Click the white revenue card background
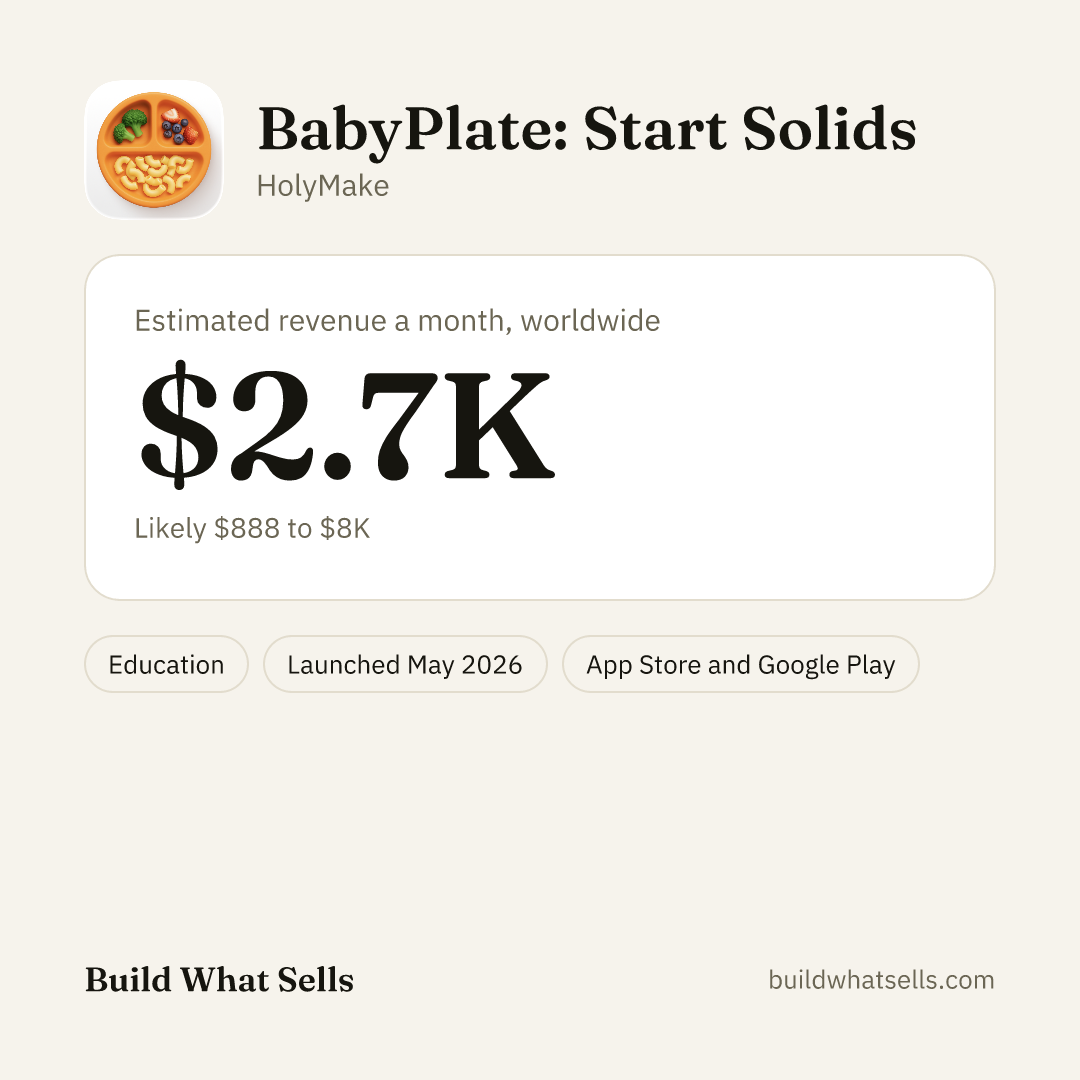Screen dimensions: 1080x1080 click(x=758, y=427)
